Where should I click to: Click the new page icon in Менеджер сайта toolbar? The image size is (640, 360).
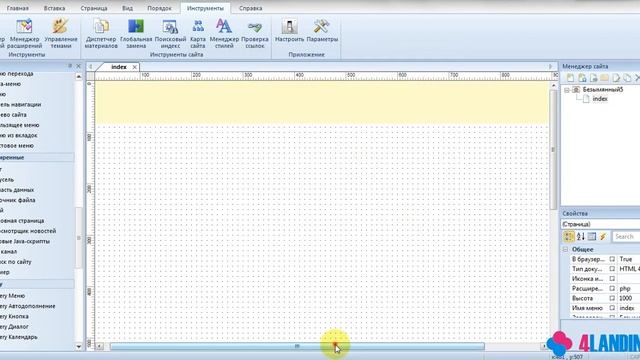click(570, 78)
